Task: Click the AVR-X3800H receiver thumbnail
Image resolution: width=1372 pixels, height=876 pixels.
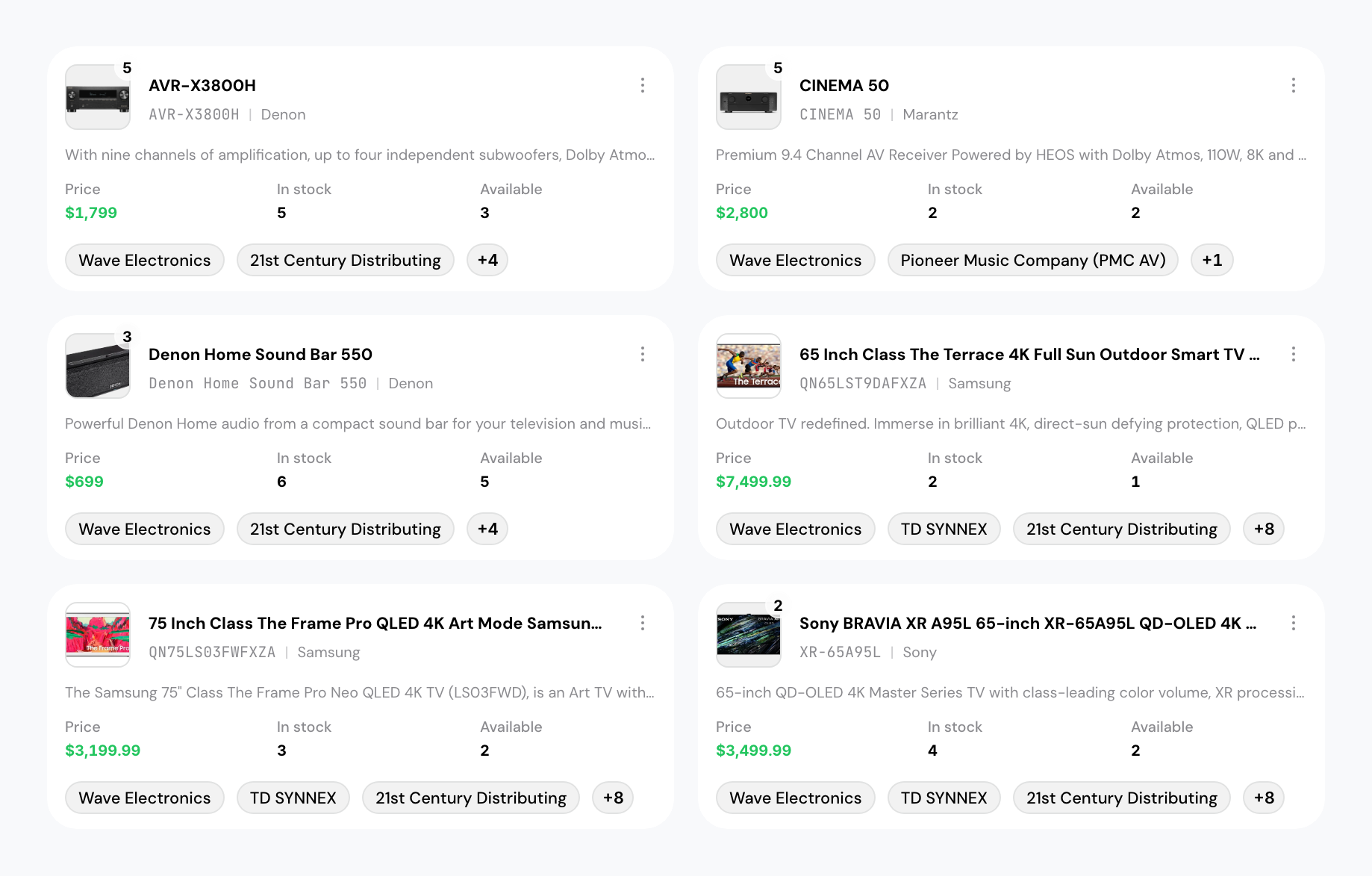Action: click(98, 97)
